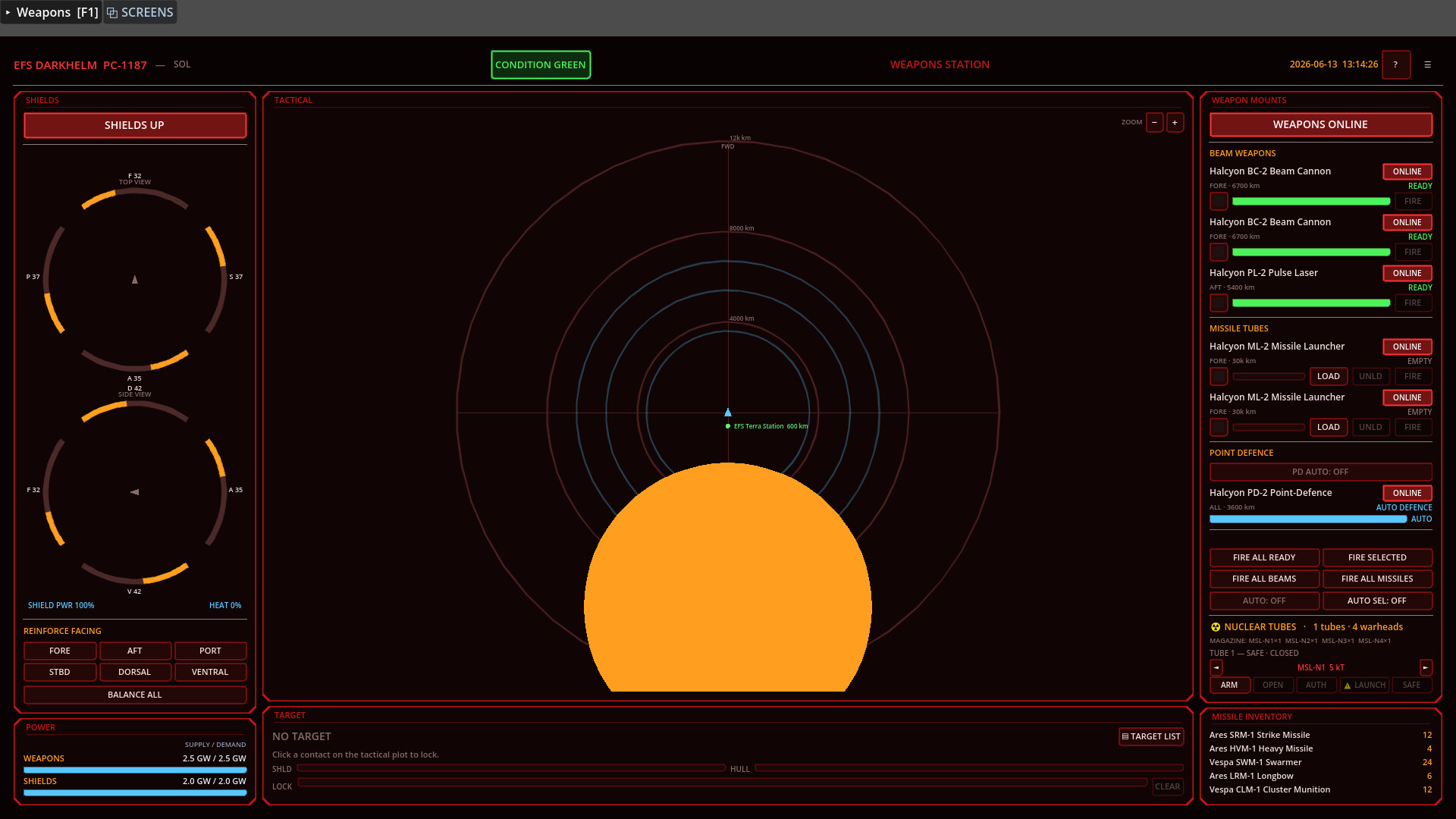Toggle WEAPONS ONLINE master switch

point(1320,125)
